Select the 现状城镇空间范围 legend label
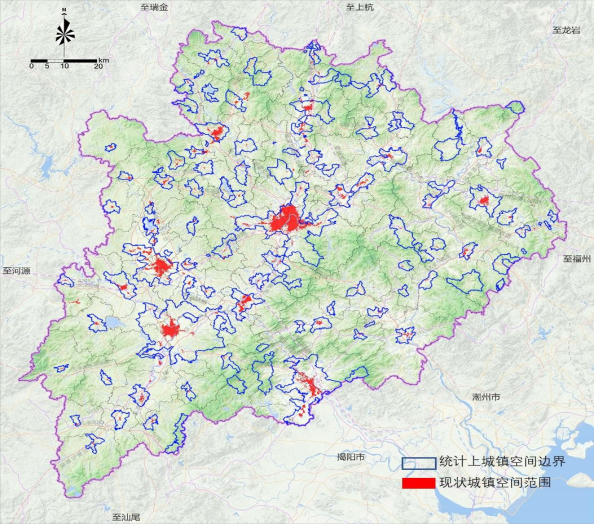 (x=495, y=483)
